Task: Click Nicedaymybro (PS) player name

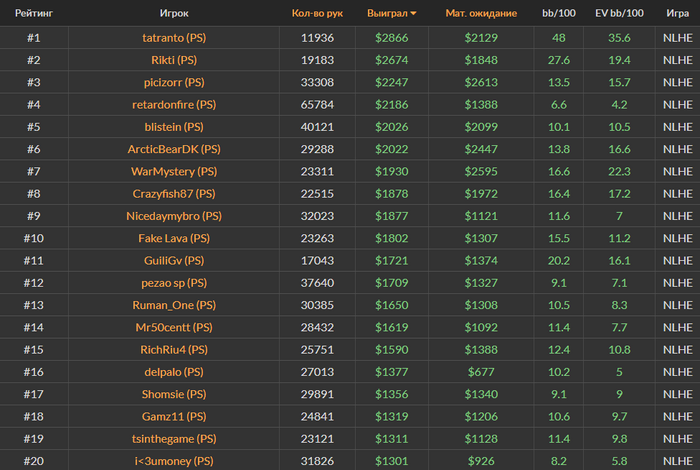Action: tap(174, 216)
